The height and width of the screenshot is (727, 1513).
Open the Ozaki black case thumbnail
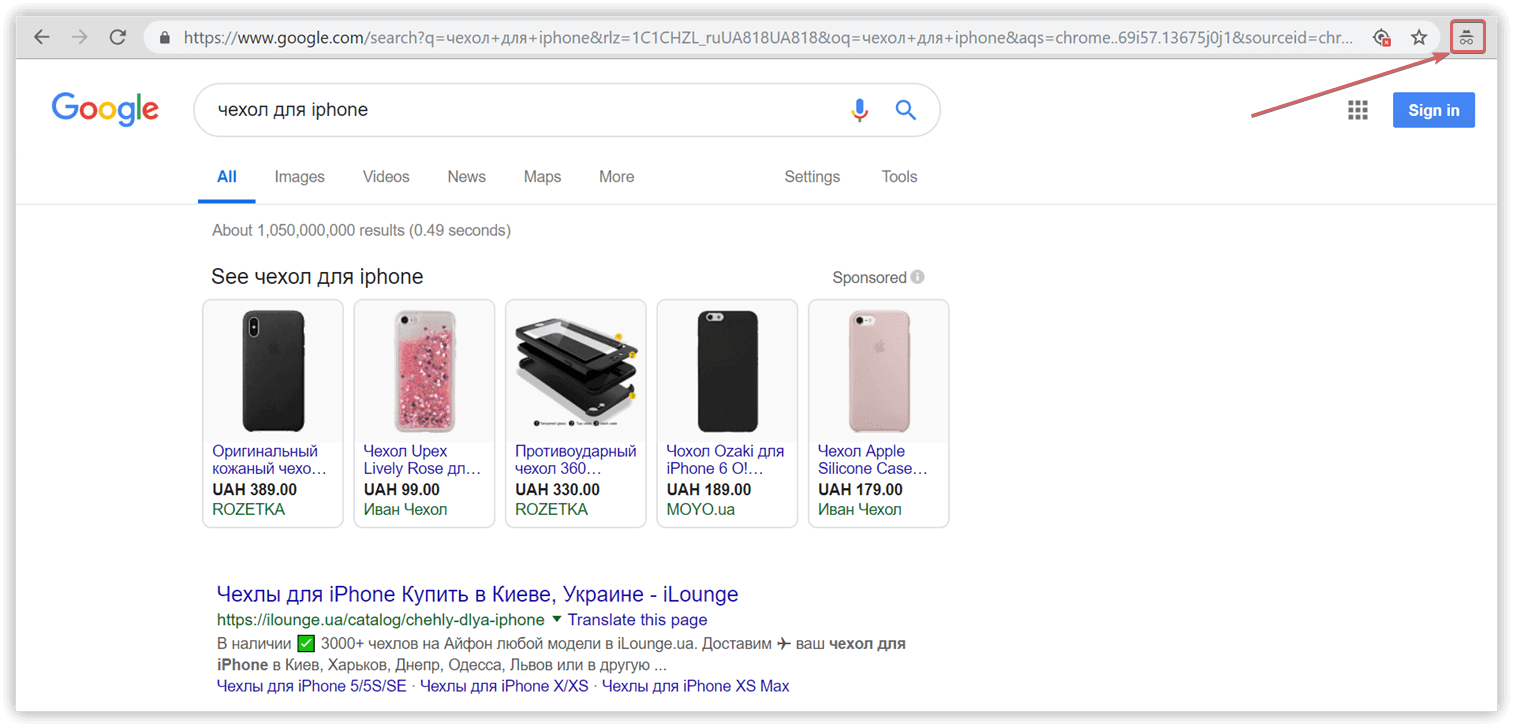pyautogui.click(x=727, y=371)
